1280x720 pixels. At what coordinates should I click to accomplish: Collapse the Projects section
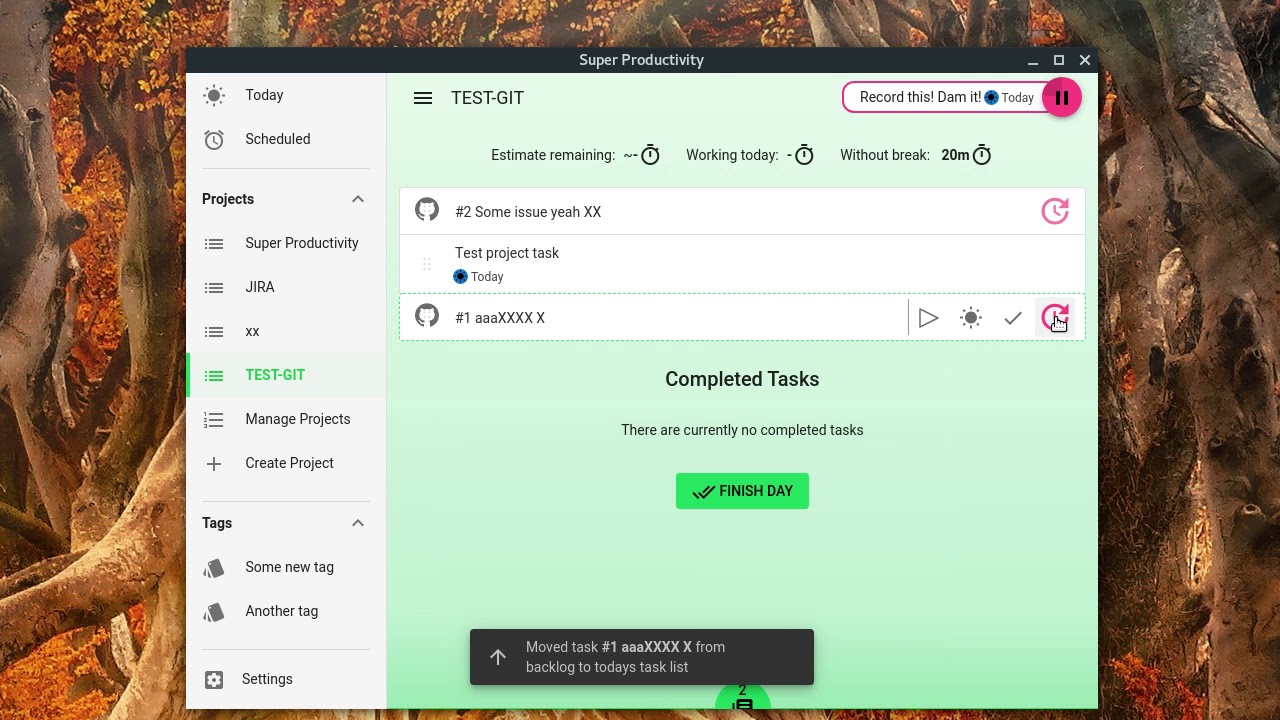click(357, 199)
